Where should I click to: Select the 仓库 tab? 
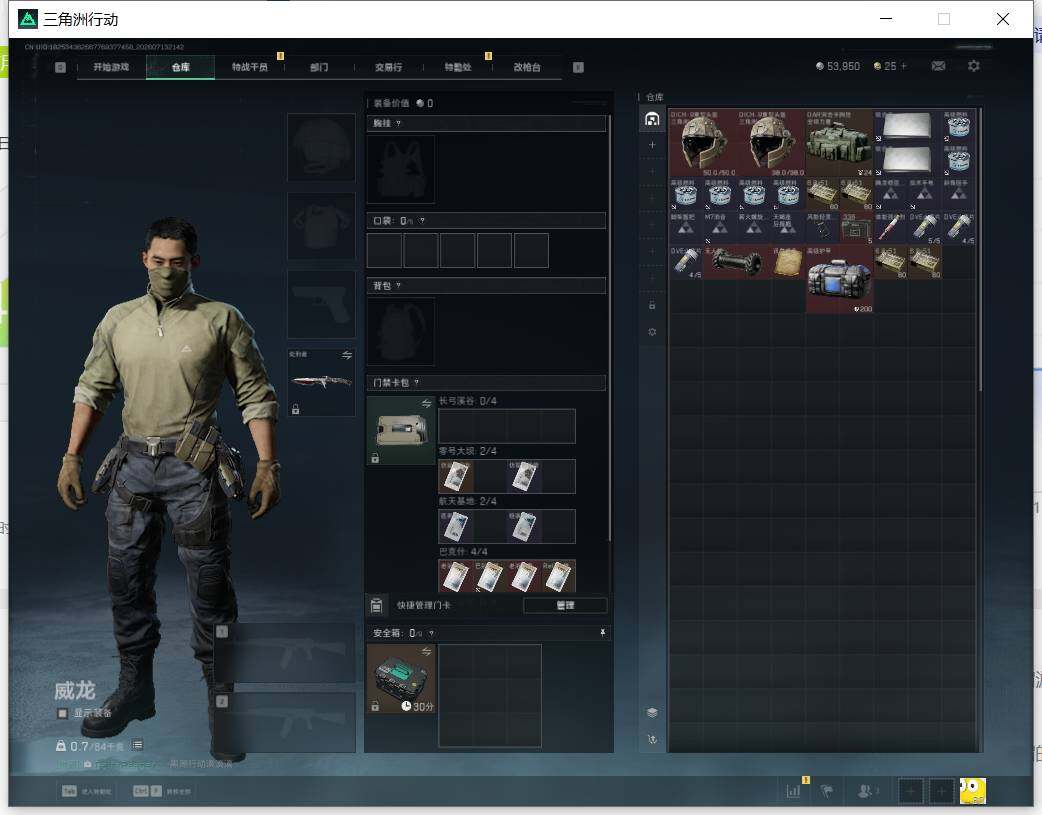[x=180, y=67]
